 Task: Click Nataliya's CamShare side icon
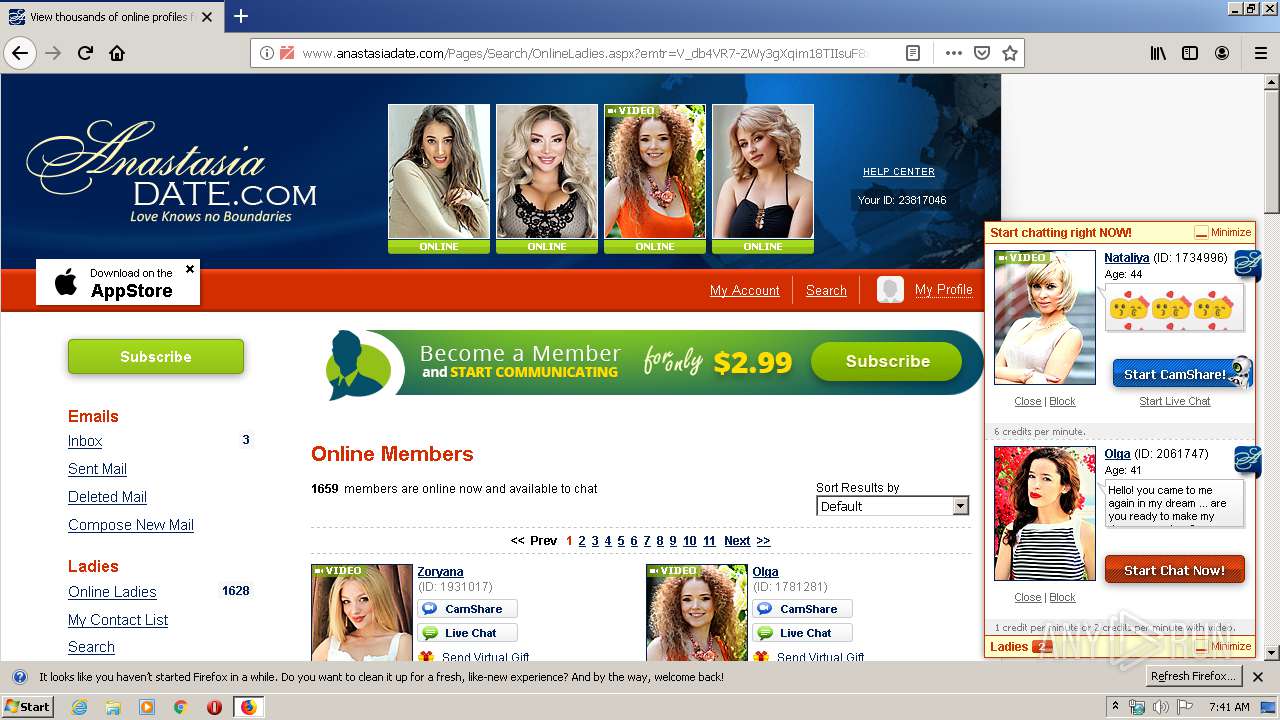(1247, 265)
